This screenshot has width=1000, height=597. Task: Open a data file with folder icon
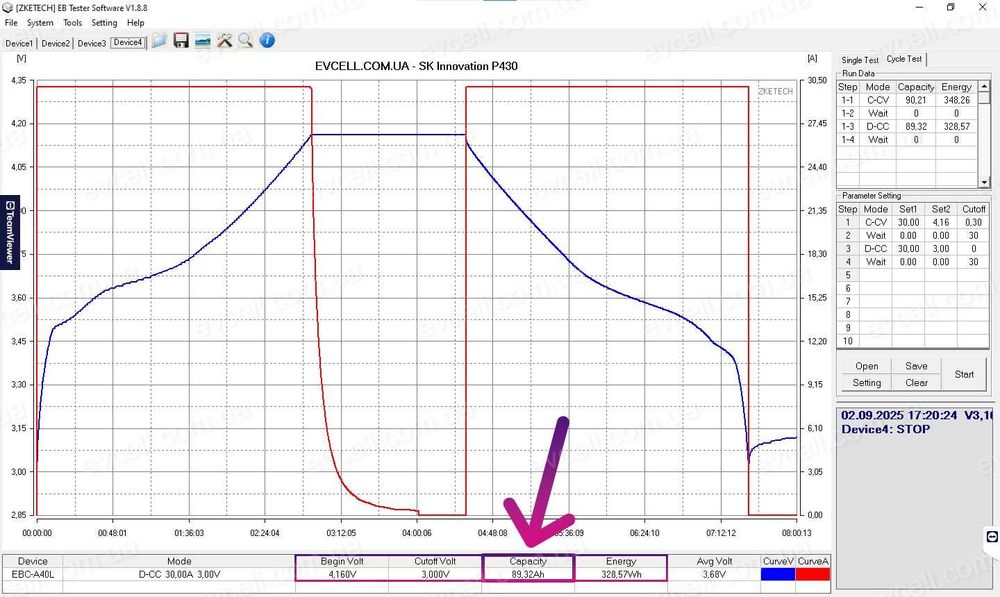pos(159,41)
